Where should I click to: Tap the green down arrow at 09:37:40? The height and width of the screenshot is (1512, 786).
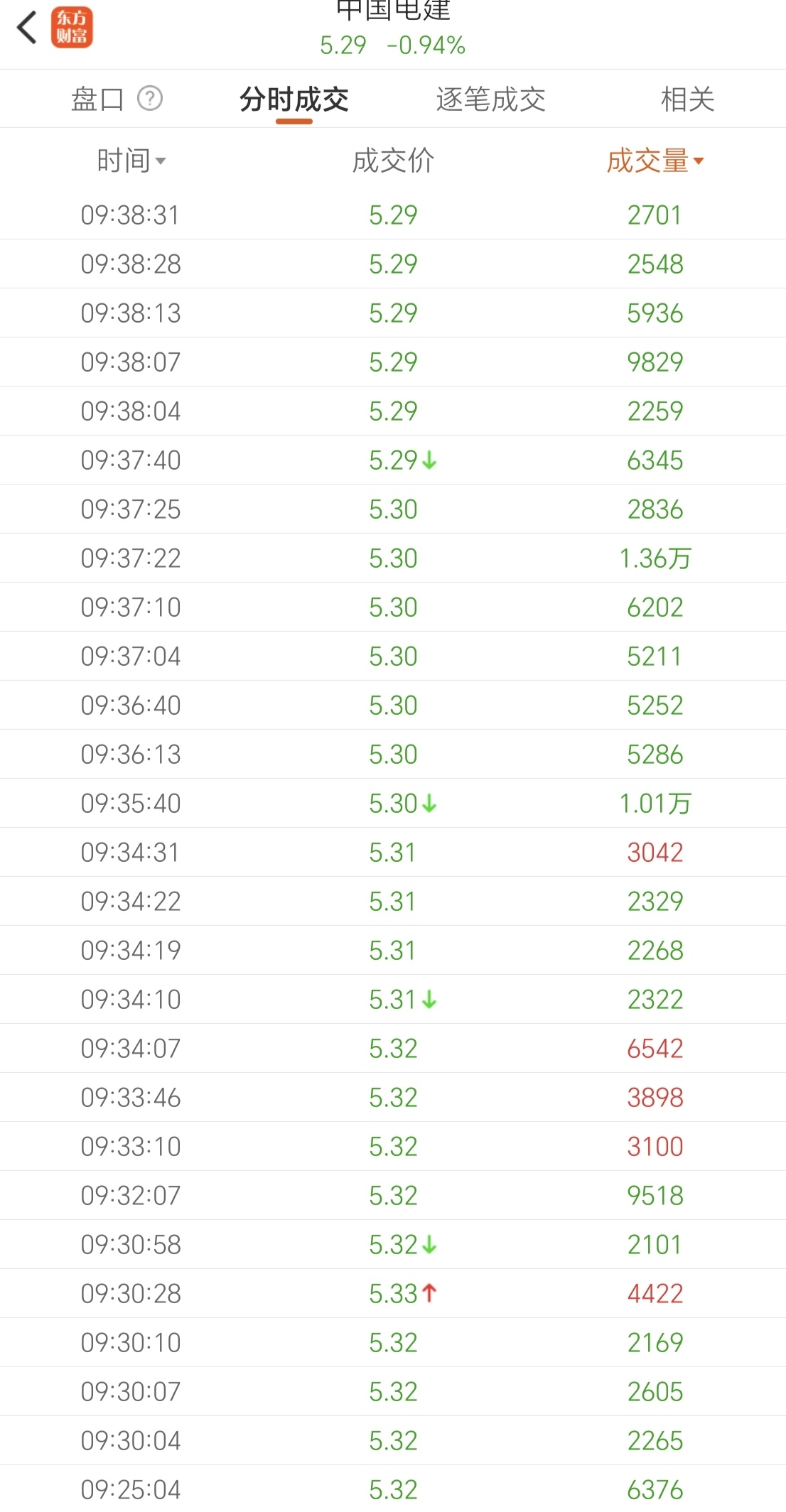(429, 460)
